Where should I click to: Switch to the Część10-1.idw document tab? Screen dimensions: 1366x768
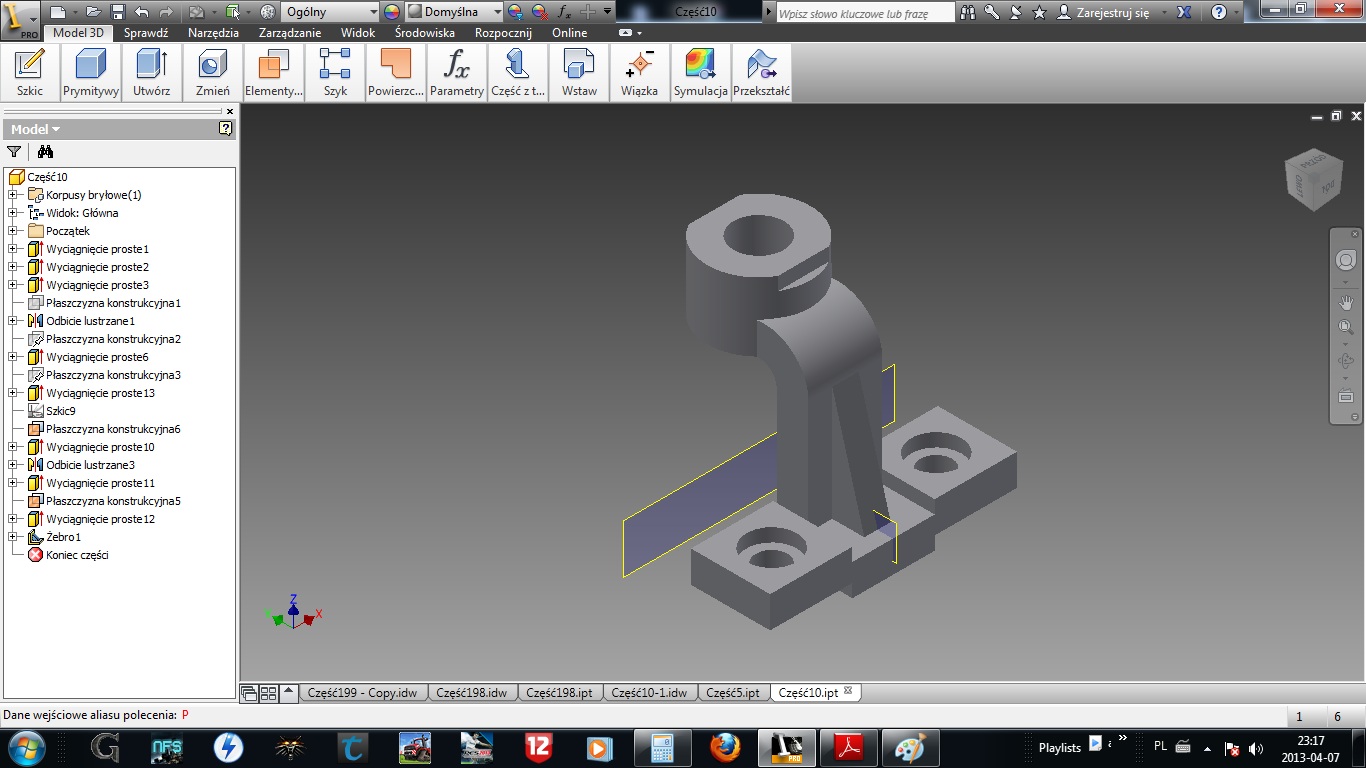(x=649, y=692)
